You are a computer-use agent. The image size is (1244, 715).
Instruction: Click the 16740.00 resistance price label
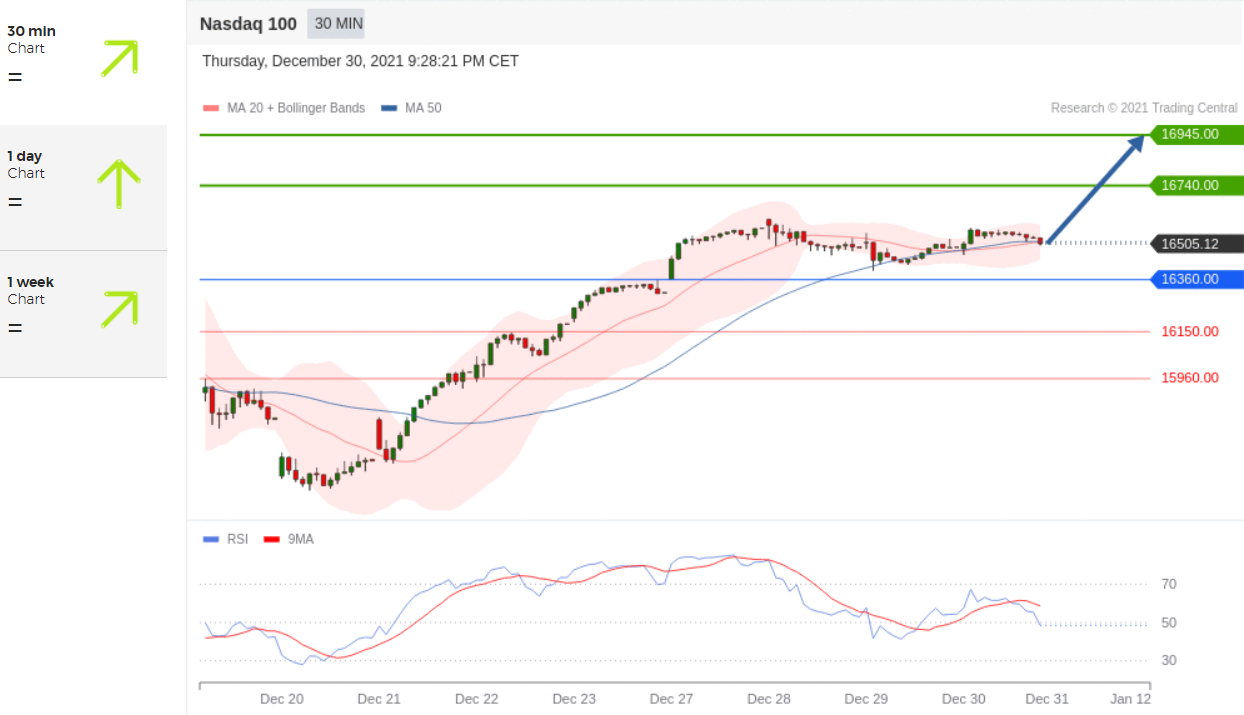pos(1197,185)
